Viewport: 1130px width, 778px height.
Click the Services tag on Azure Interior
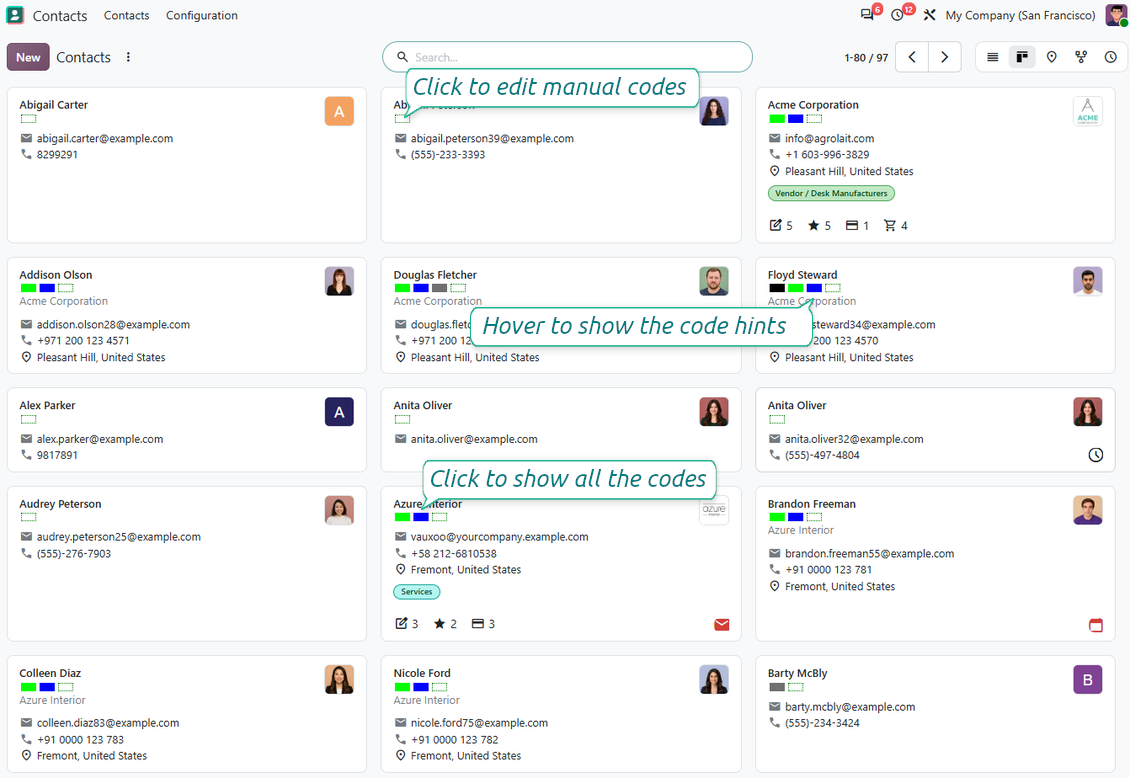(x=417, y=591)
